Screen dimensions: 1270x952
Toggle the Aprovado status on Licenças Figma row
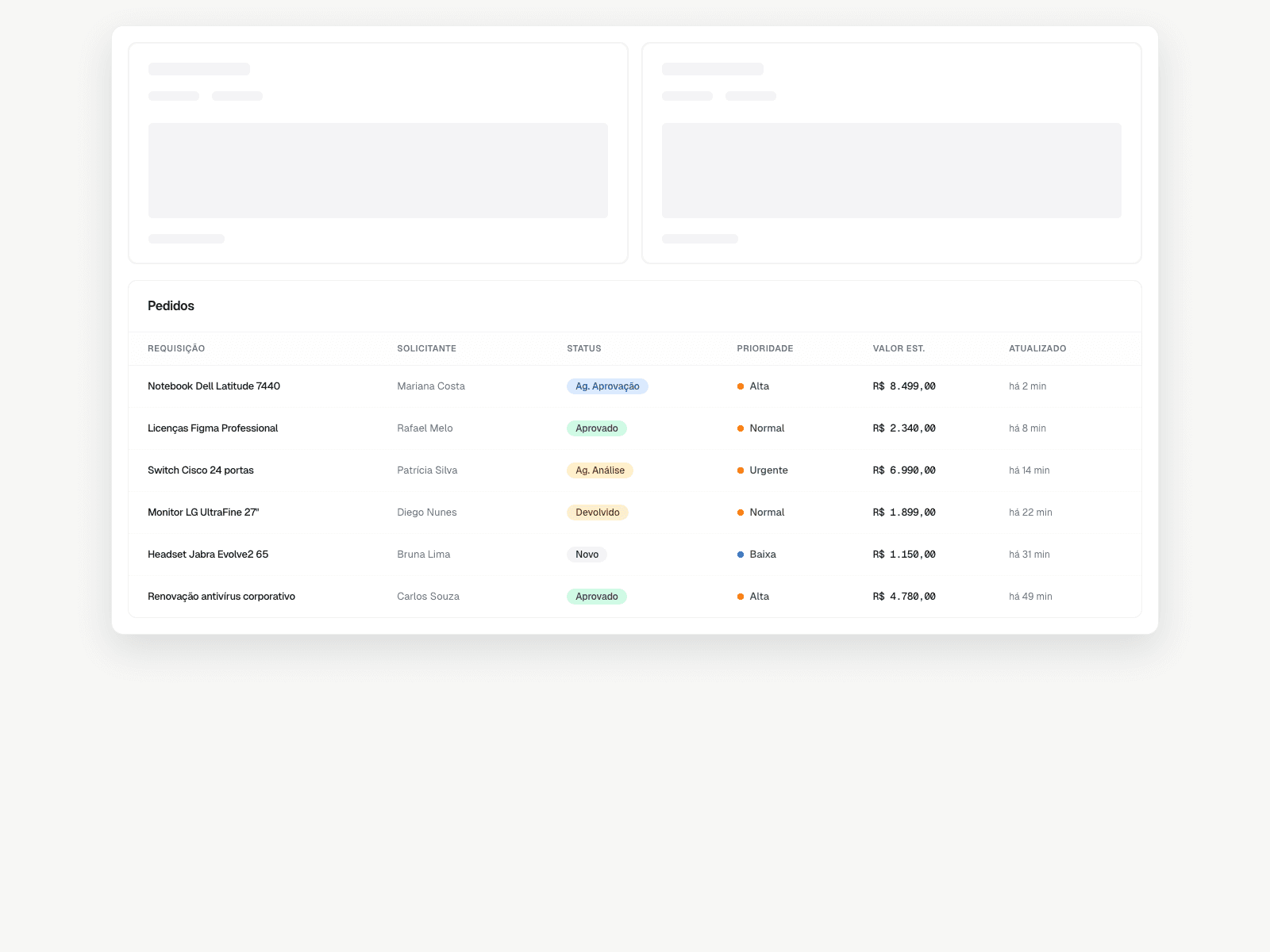point(597,428)
